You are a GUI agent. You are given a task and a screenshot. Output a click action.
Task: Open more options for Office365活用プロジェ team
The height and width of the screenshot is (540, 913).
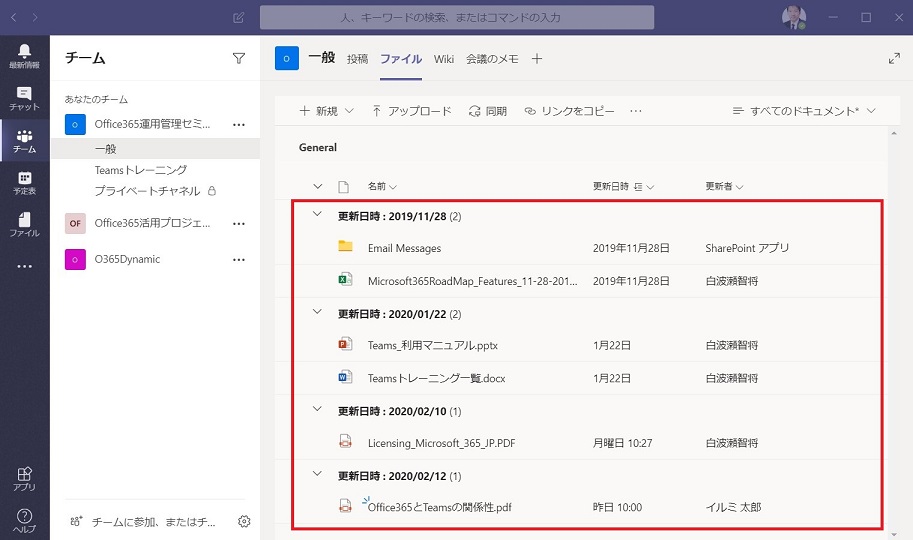239,224
